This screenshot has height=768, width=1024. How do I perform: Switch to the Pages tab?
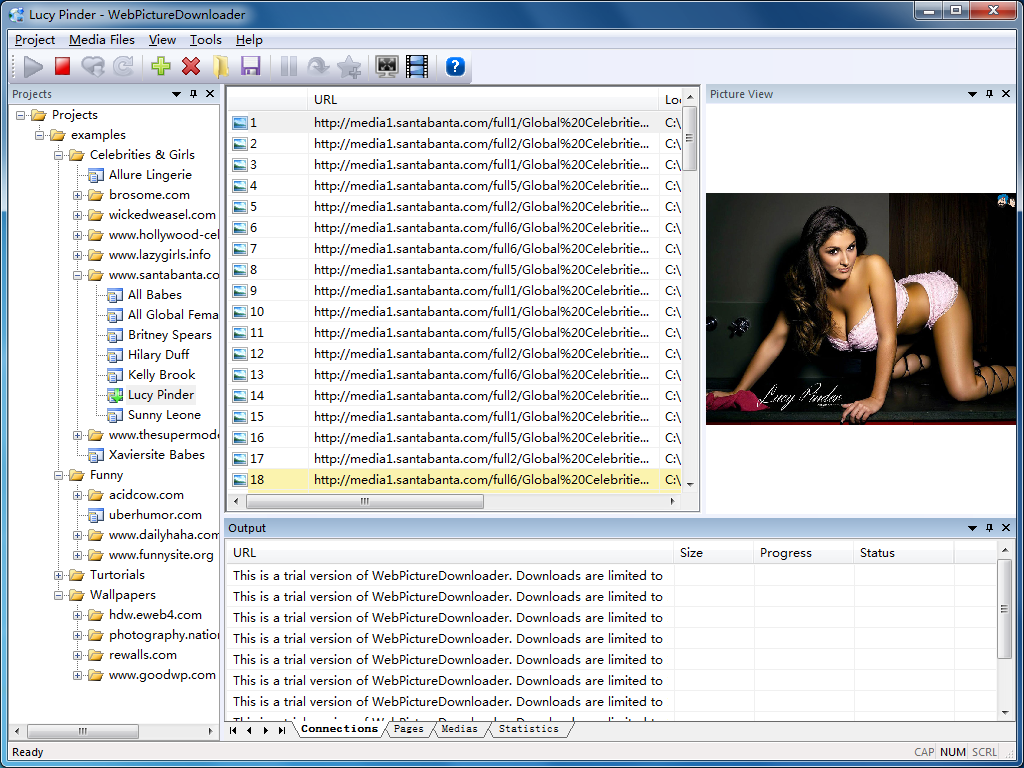[x=409, y=729]
